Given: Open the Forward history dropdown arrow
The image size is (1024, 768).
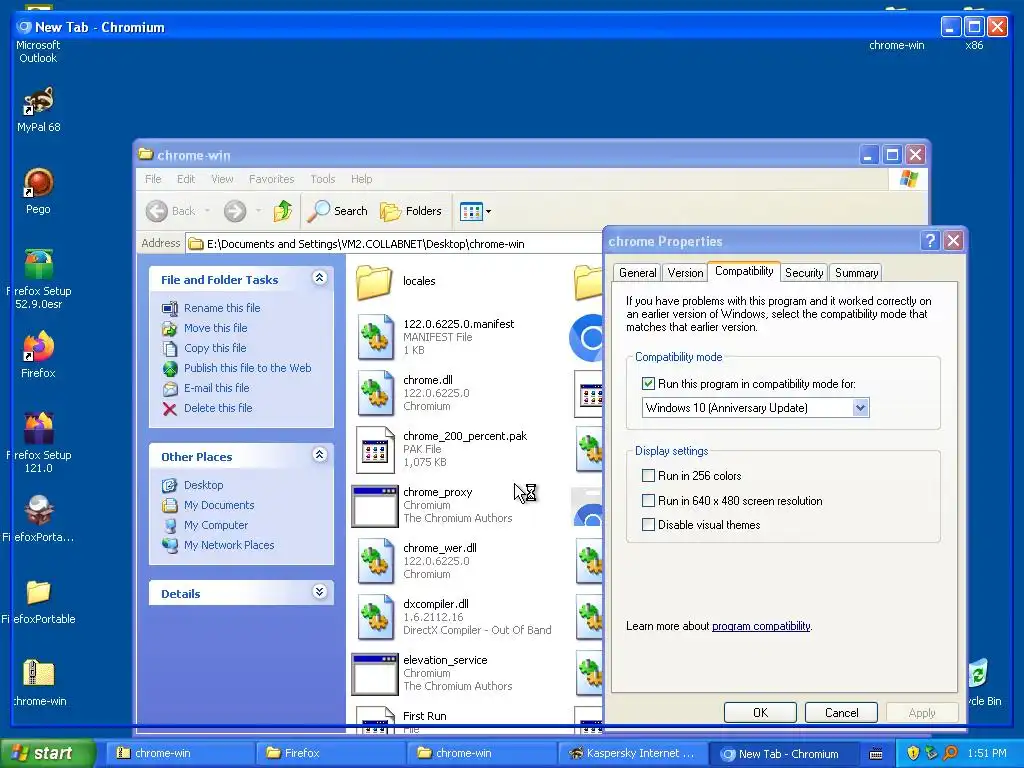Looking at the screenshot, I should (259, 211).
